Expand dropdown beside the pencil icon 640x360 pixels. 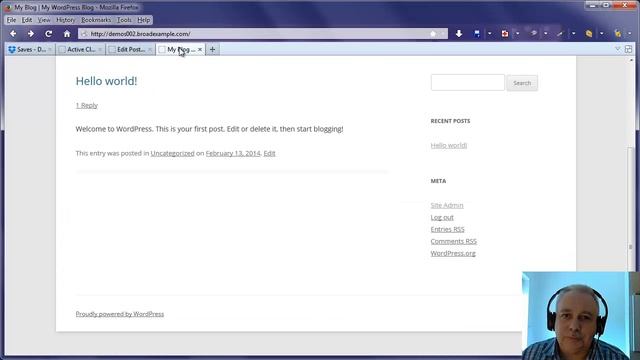pos(573,34)
